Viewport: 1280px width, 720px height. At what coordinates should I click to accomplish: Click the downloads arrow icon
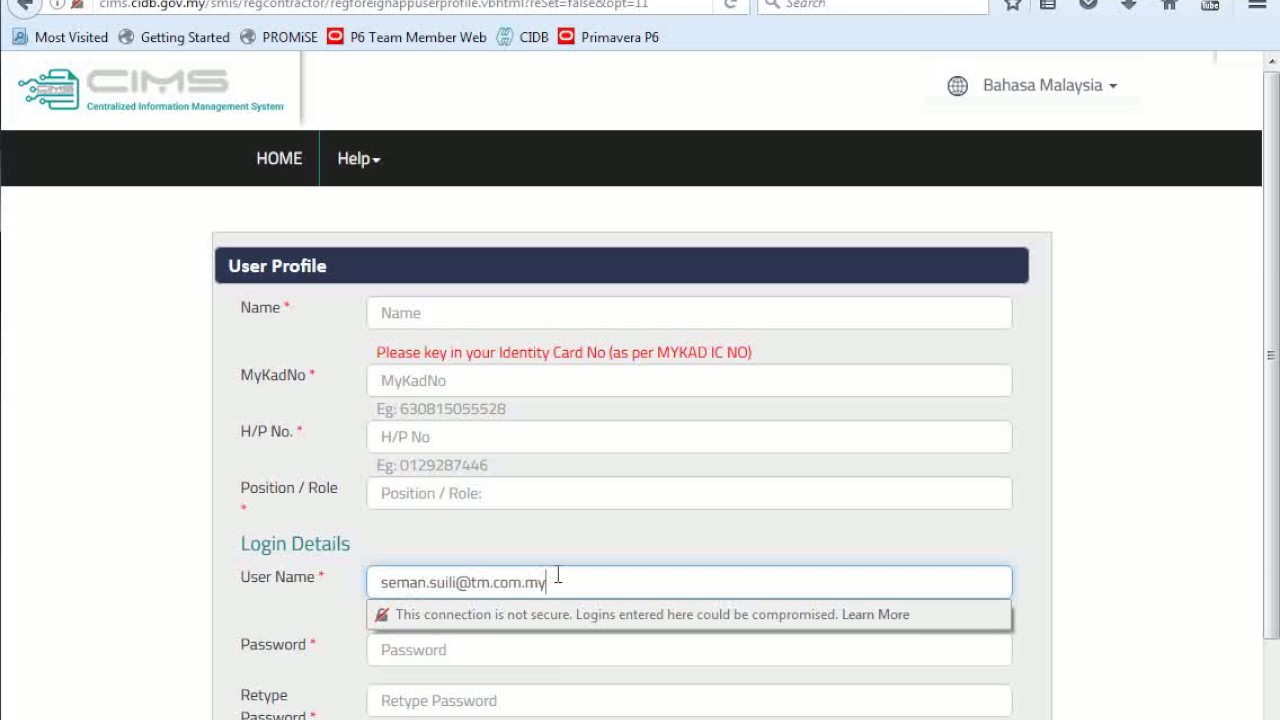[x=1129, y=4]
